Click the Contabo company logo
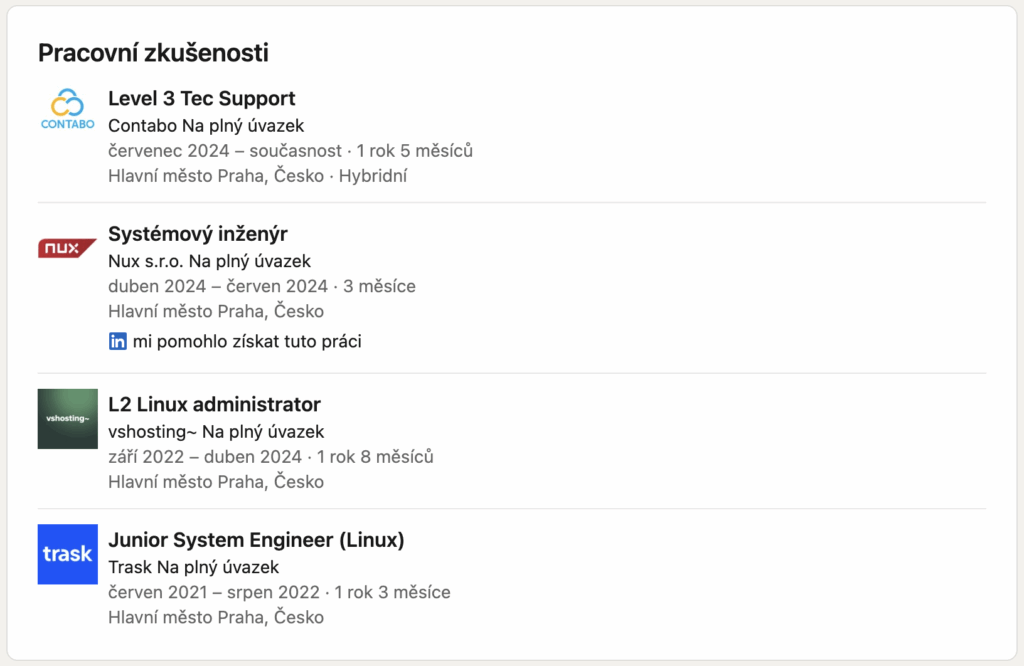This screenshot has width=1024, height=666. (68, 109)
